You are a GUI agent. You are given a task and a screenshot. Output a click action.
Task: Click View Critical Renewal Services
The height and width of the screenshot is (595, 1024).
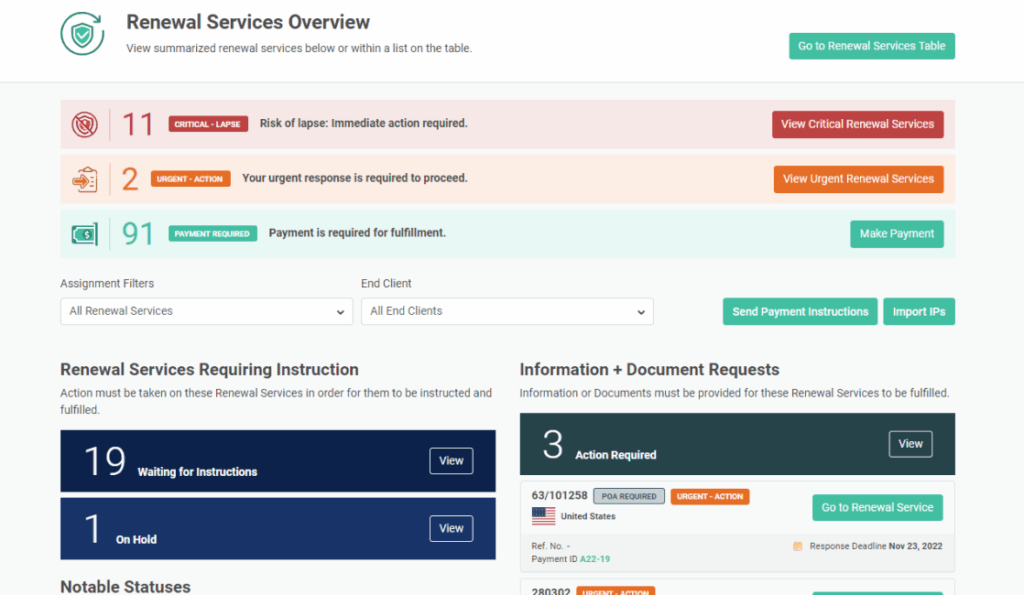tap(857, 123)
